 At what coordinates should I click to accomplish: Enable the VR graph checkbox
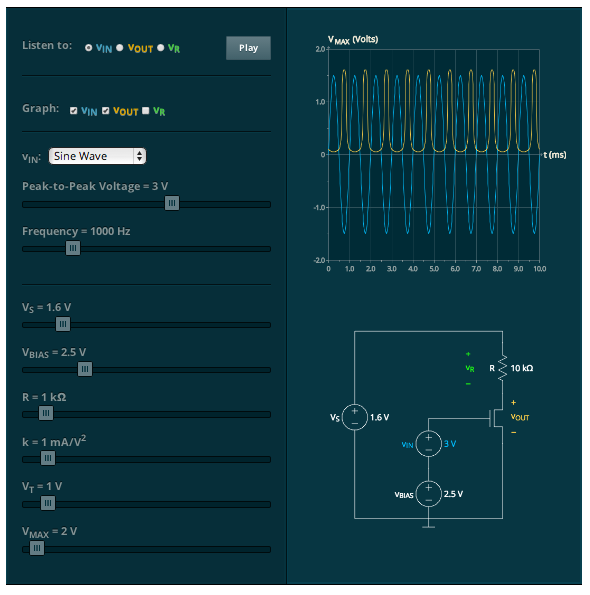click(x=146, y=111)
